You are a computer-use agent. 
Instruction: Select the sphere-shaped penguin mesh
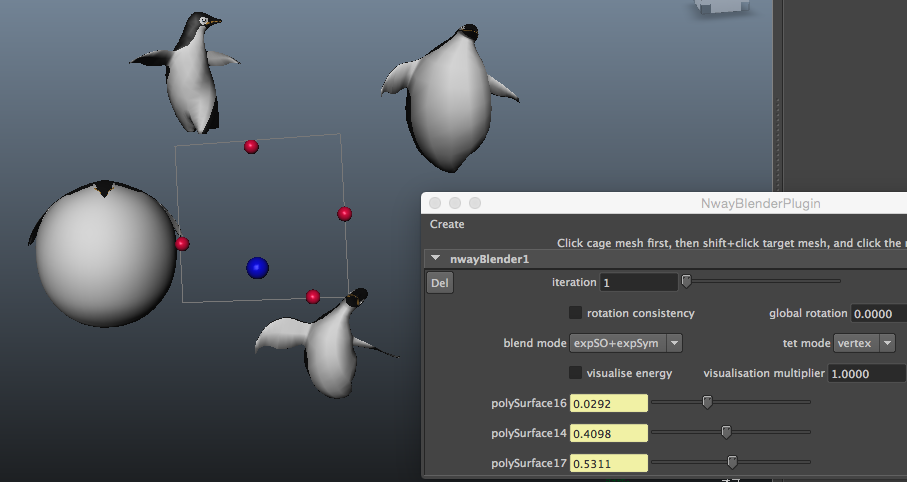pyautogui.click(x=105, y=250)
